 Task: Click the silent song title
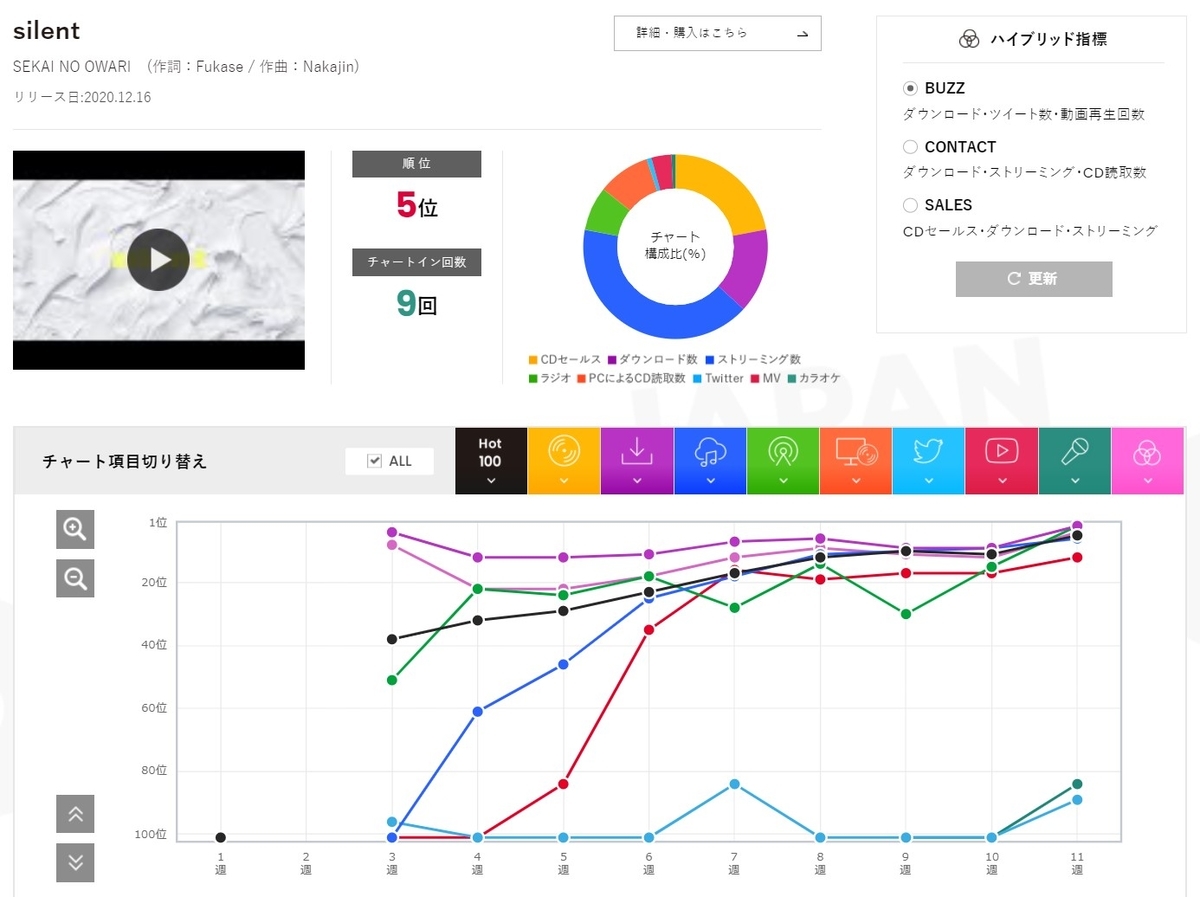[x=46, y=31]
